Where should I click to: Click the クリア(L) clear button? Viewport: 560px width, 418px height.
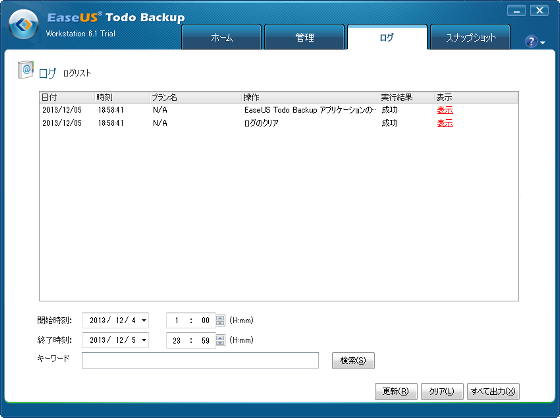(x=442, y=392)
